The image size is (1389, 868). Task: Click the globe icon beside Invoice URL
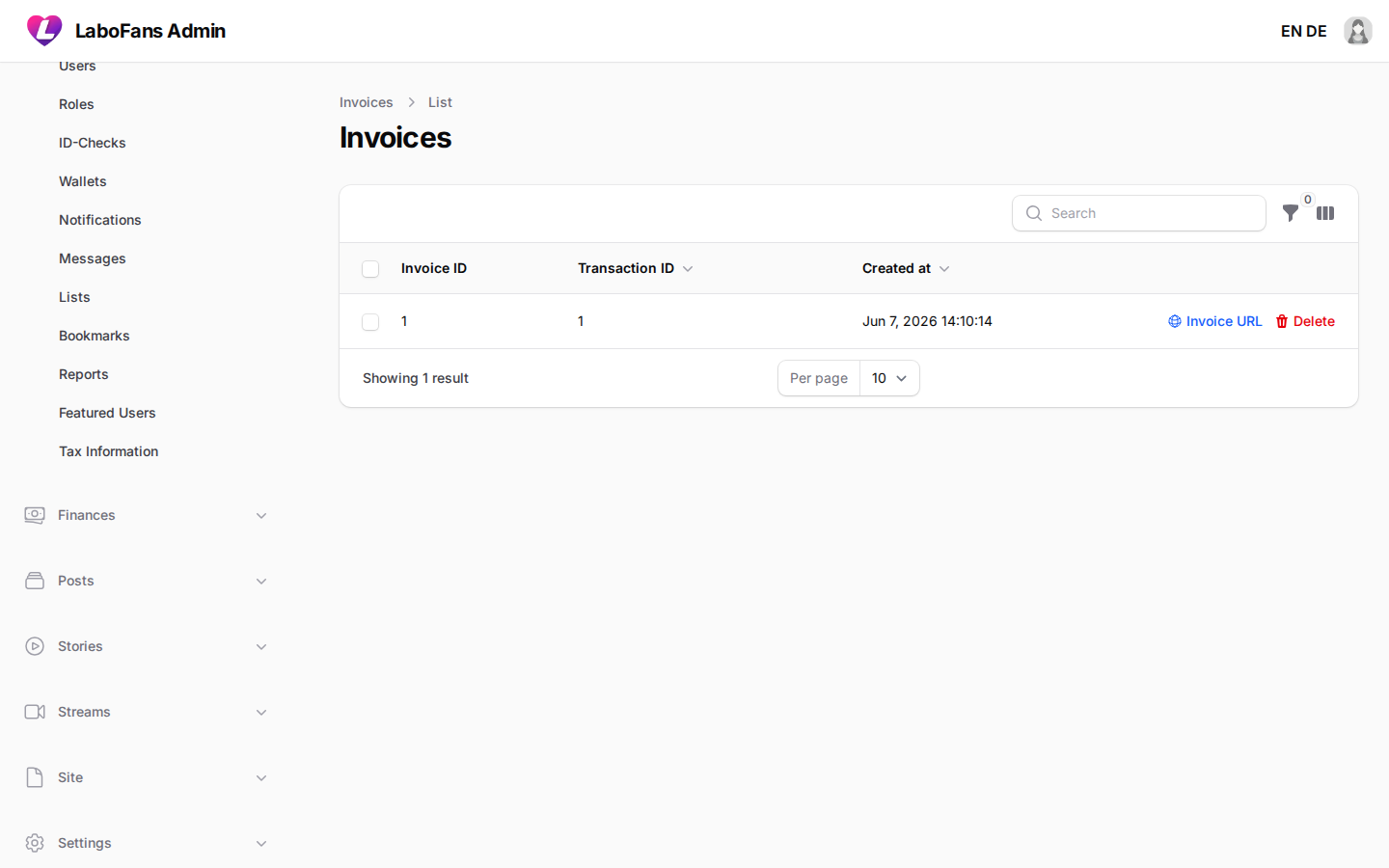(x=1175, y=321)
